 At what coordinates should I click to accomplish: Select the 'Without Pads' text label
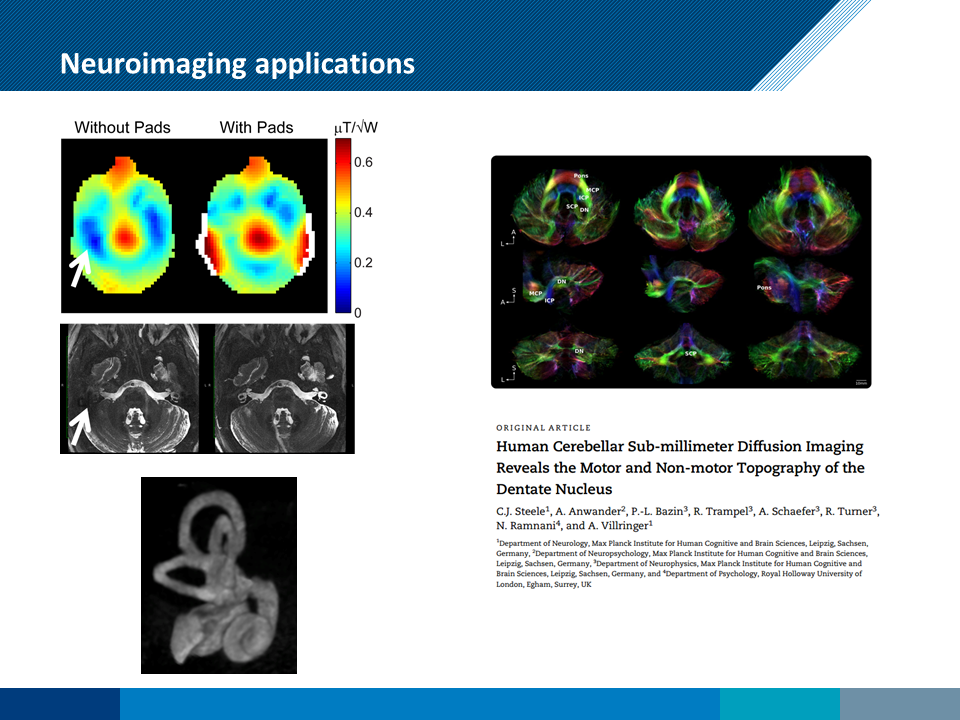click(122, 127)
